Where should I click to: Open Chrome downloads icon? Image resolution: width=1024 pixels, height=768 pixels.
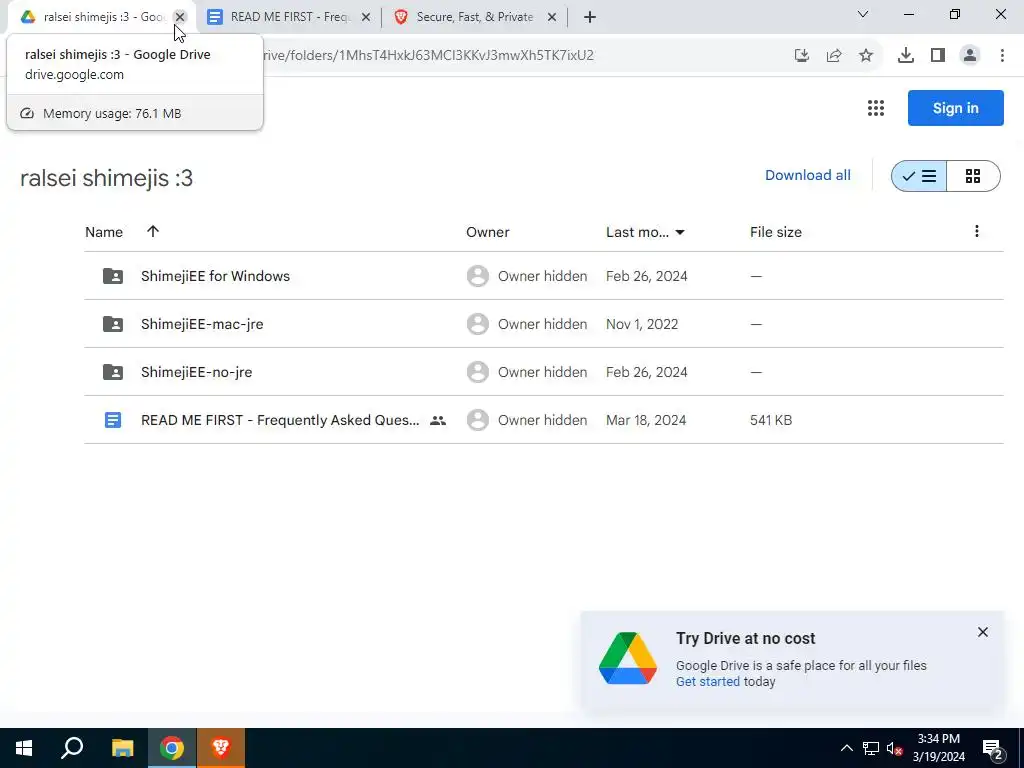pos(906,56)
